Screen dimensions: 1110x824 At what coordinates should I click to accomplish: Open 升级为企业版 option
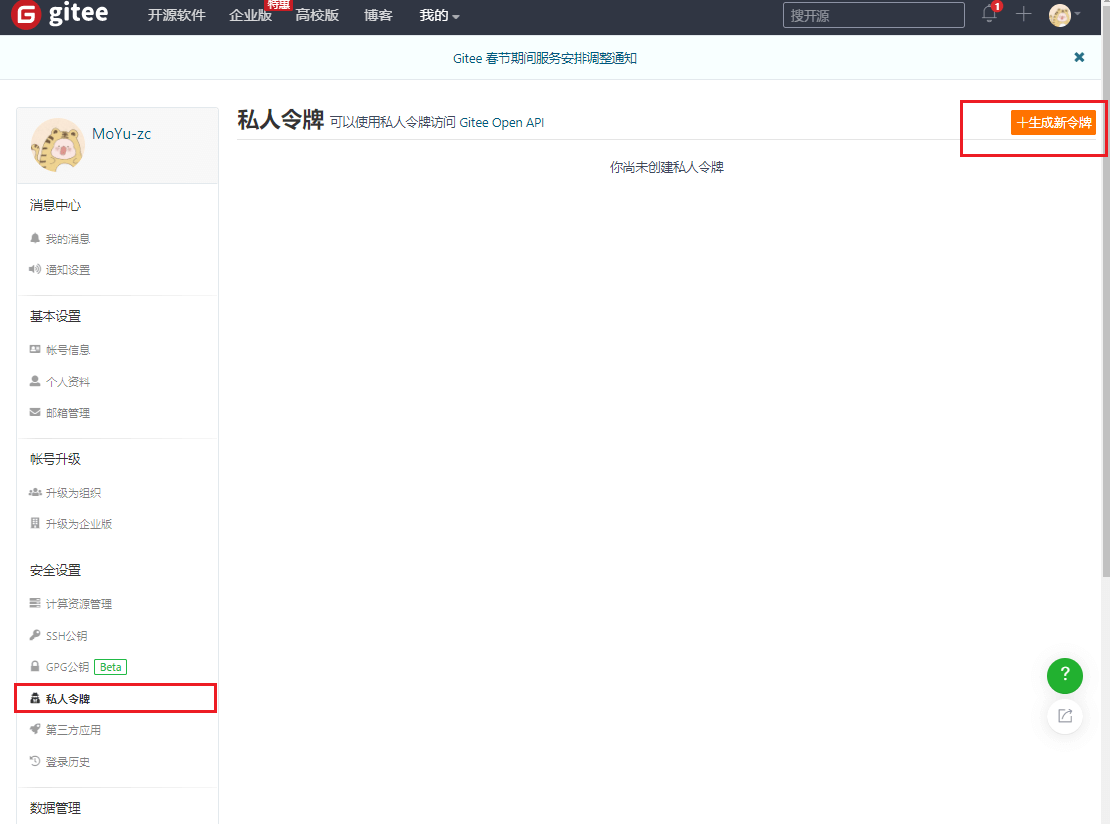(79, 524)
